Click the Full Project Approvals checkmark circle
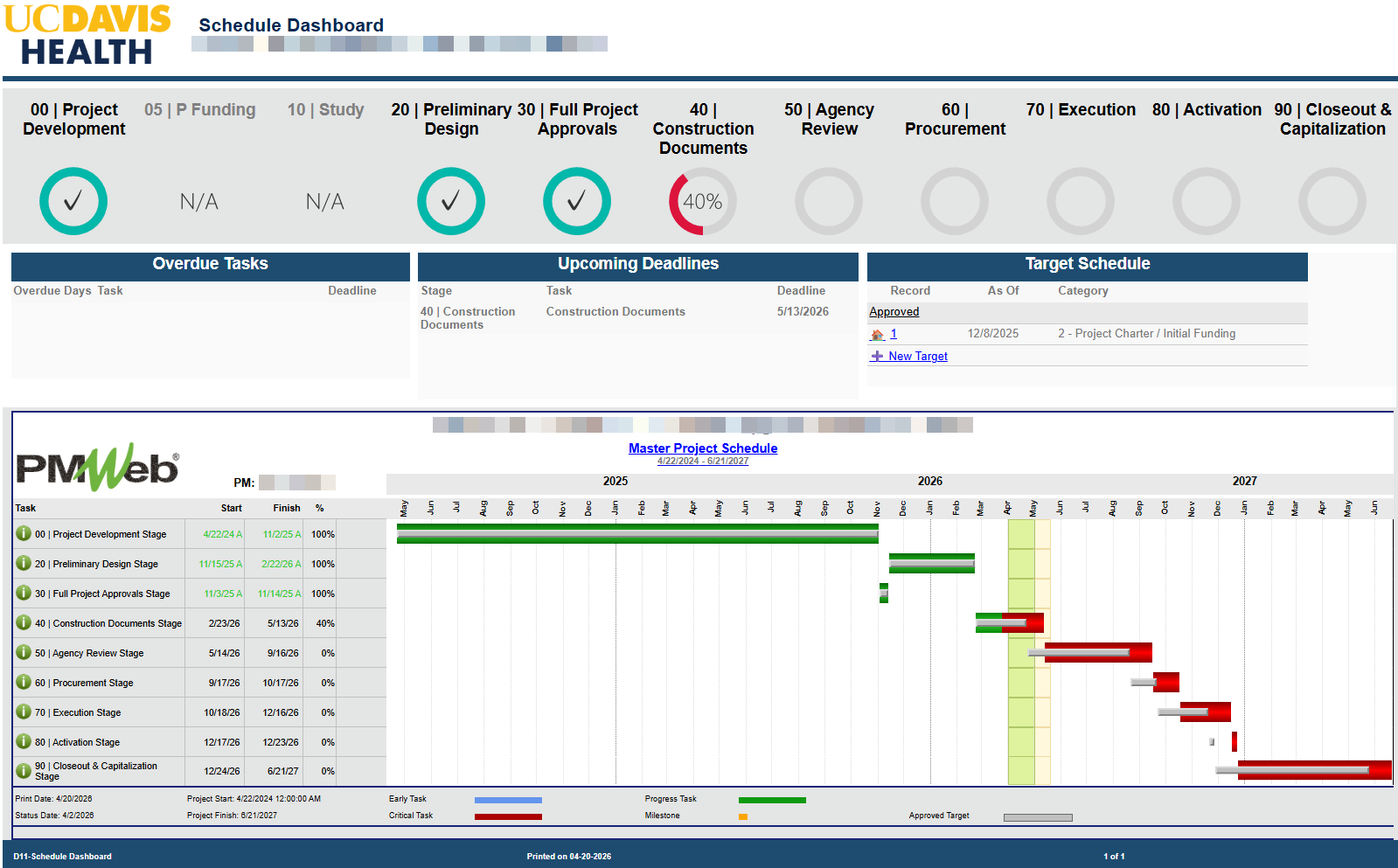 tap(577, 201)
